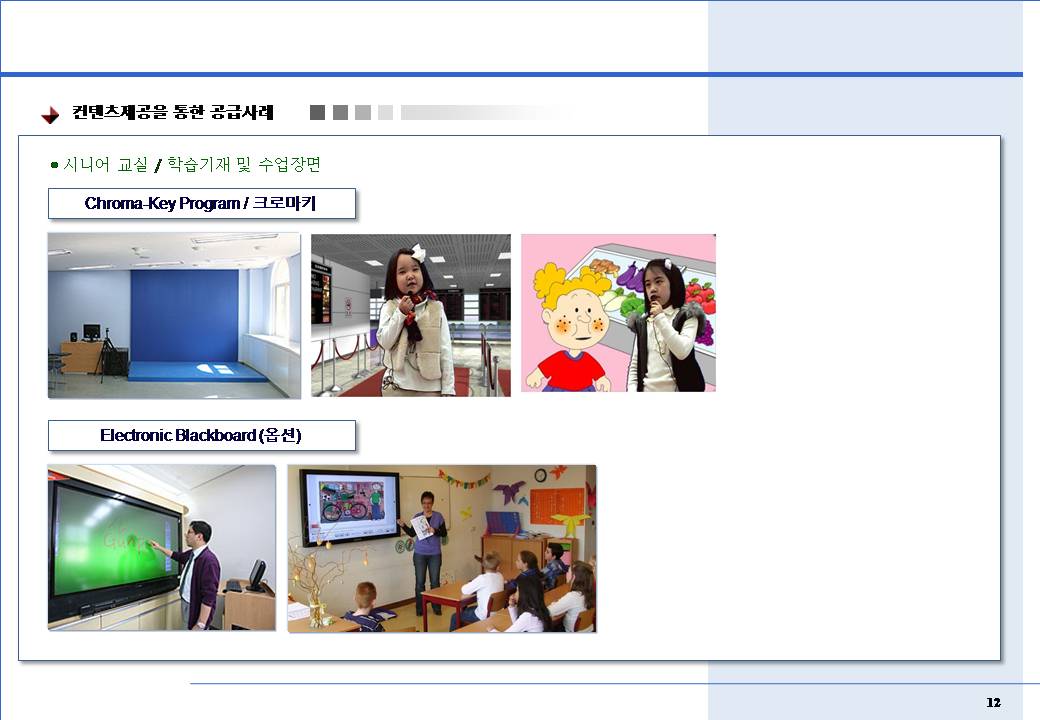Select the darkest gray square after the title
Viewport: 1040px width, 720px height.
[317, 113]
